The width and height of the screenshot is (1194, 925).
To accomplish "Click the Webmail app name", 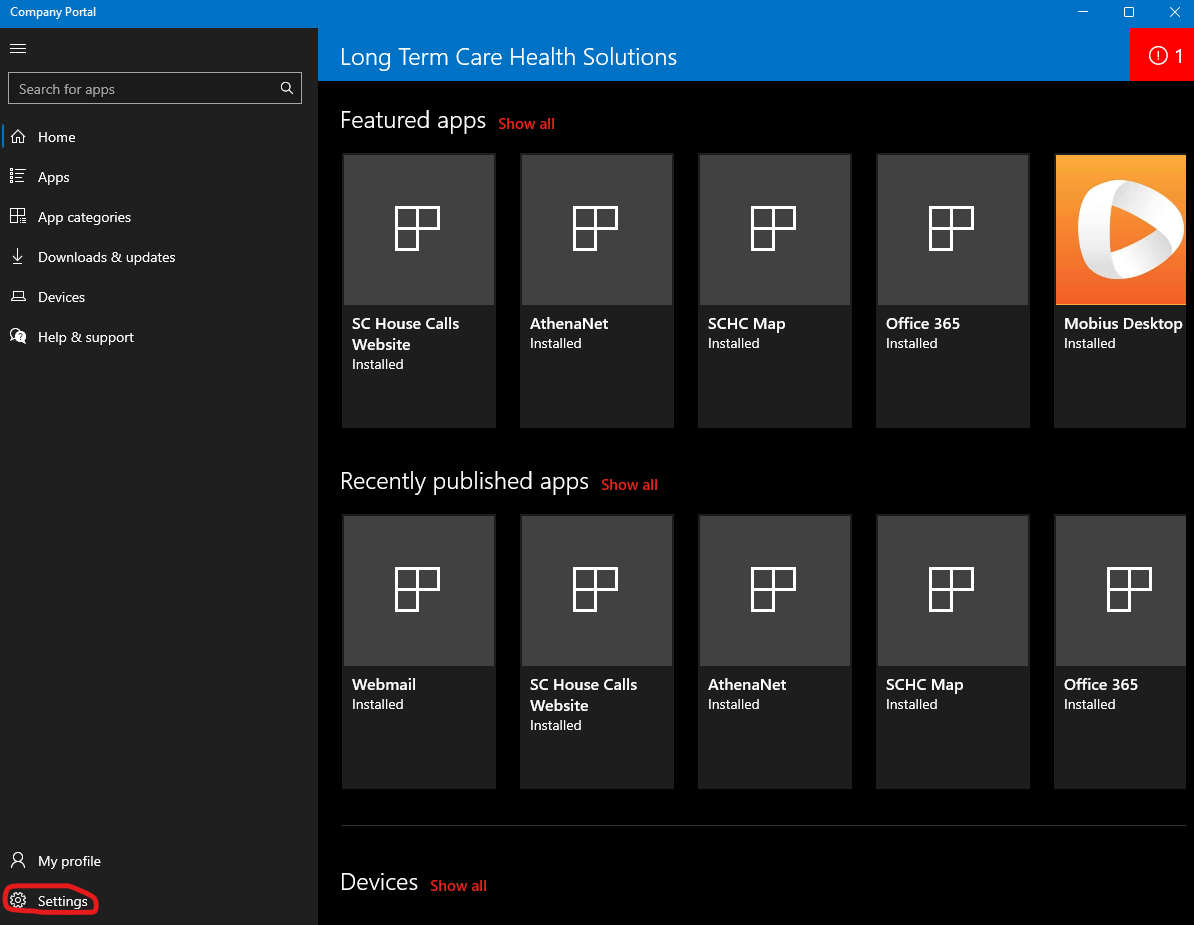I will coord(384,684).
